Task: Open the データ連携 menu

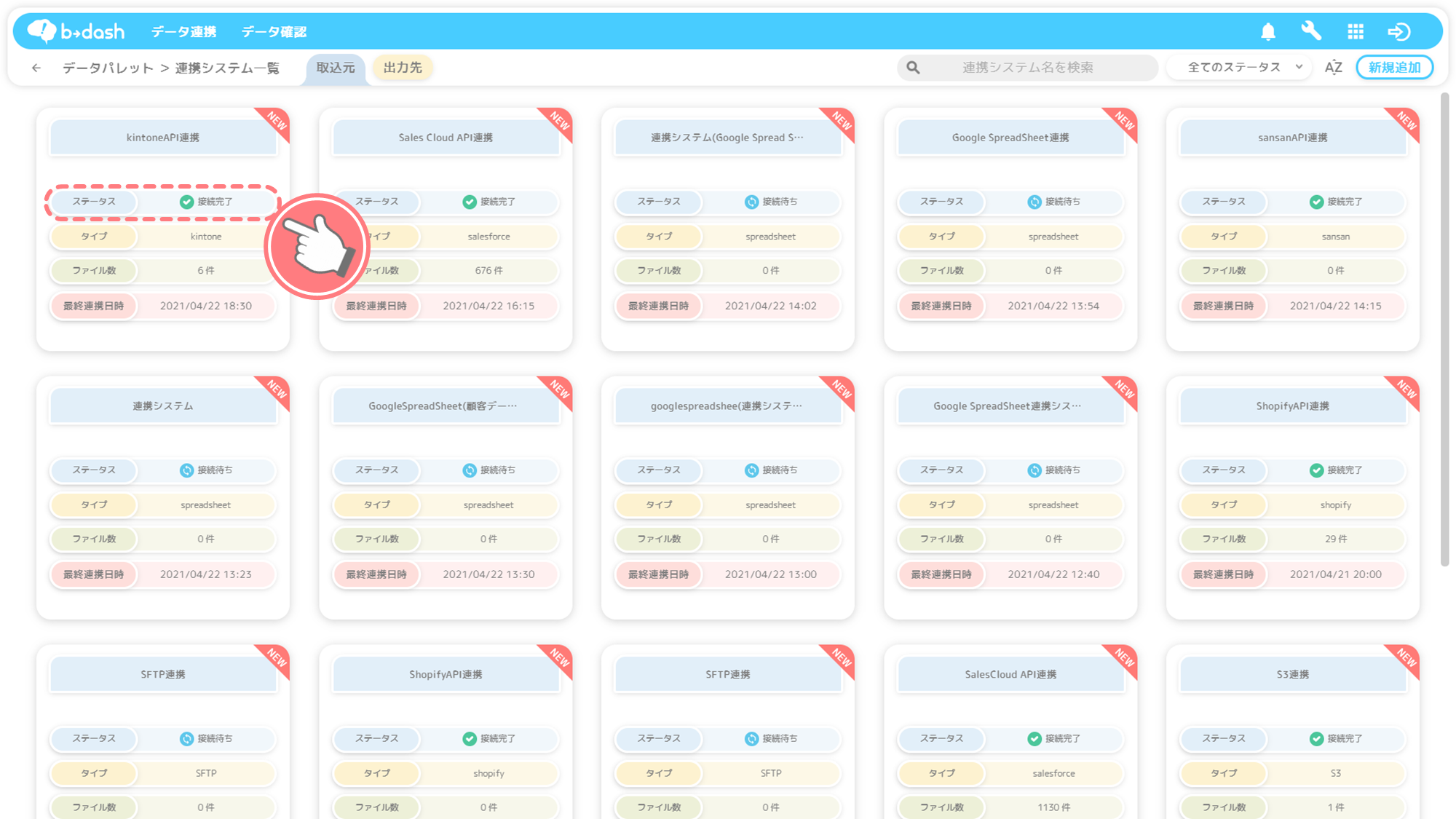Action: pos(183,31)
